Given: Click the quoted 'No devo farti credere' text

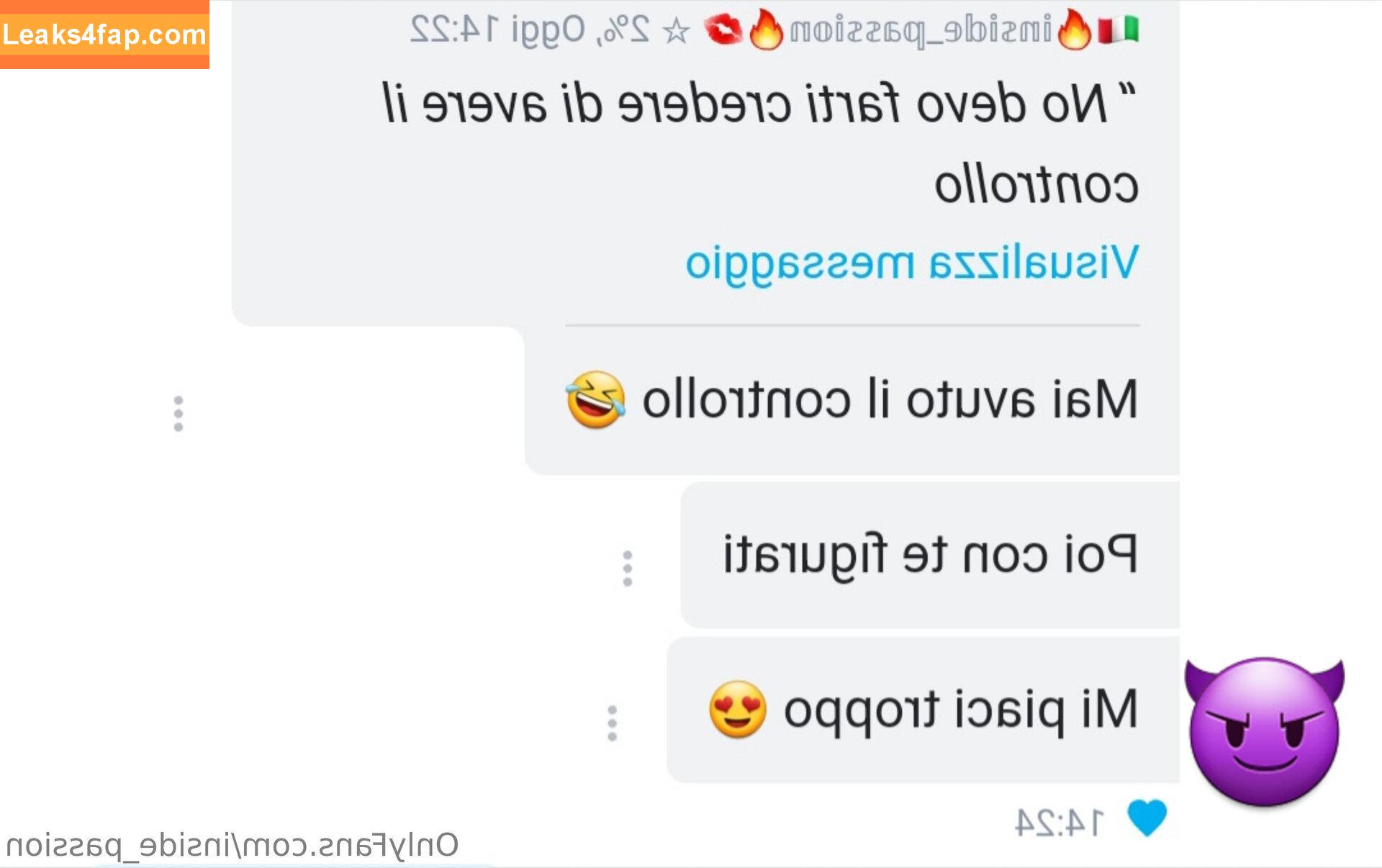Looking at the screenshot, I should [760, 143].
